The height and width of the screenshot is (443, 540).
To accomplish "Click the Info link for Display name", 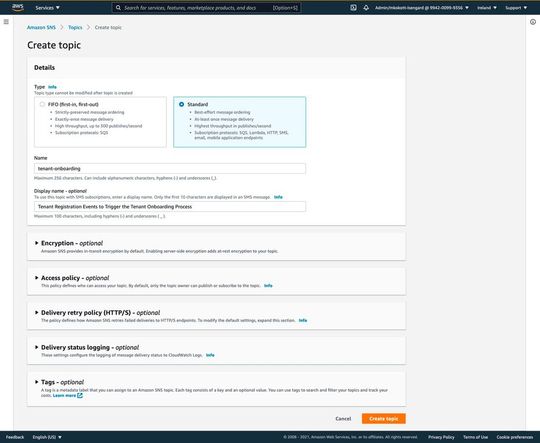I will click(x=278, y=197).
